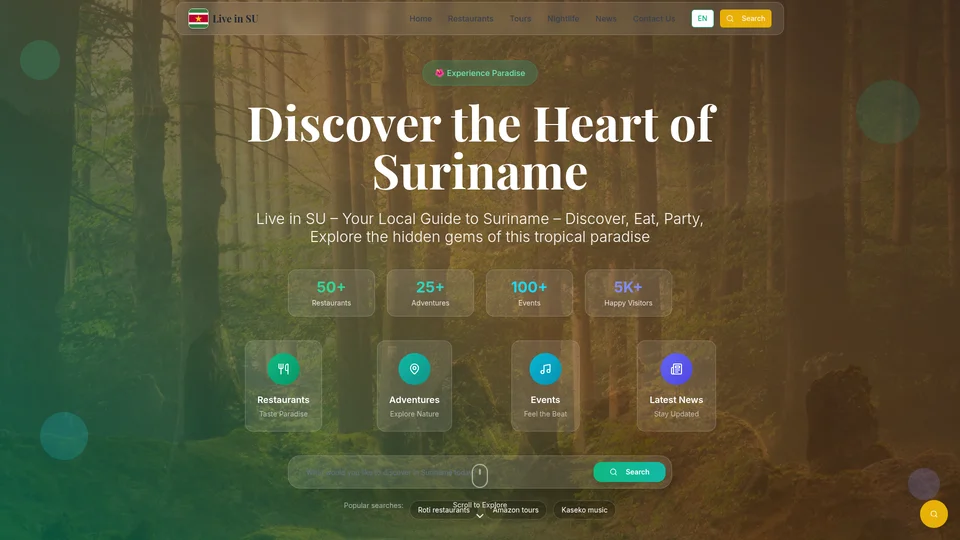
Task: Go to the Home nav item
Action: point(421,18)
